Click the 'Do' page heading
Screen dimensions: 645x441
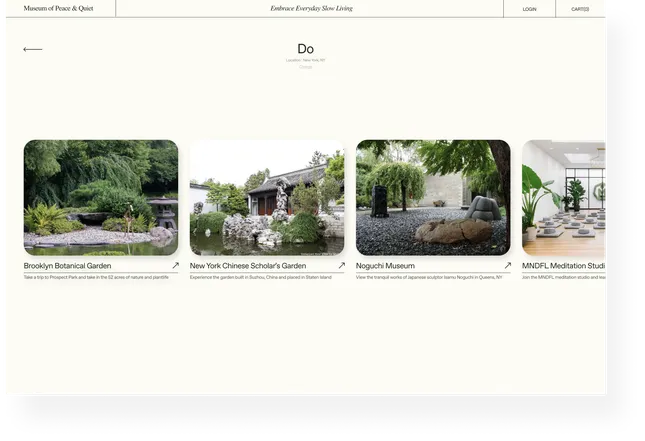[306, 49]
